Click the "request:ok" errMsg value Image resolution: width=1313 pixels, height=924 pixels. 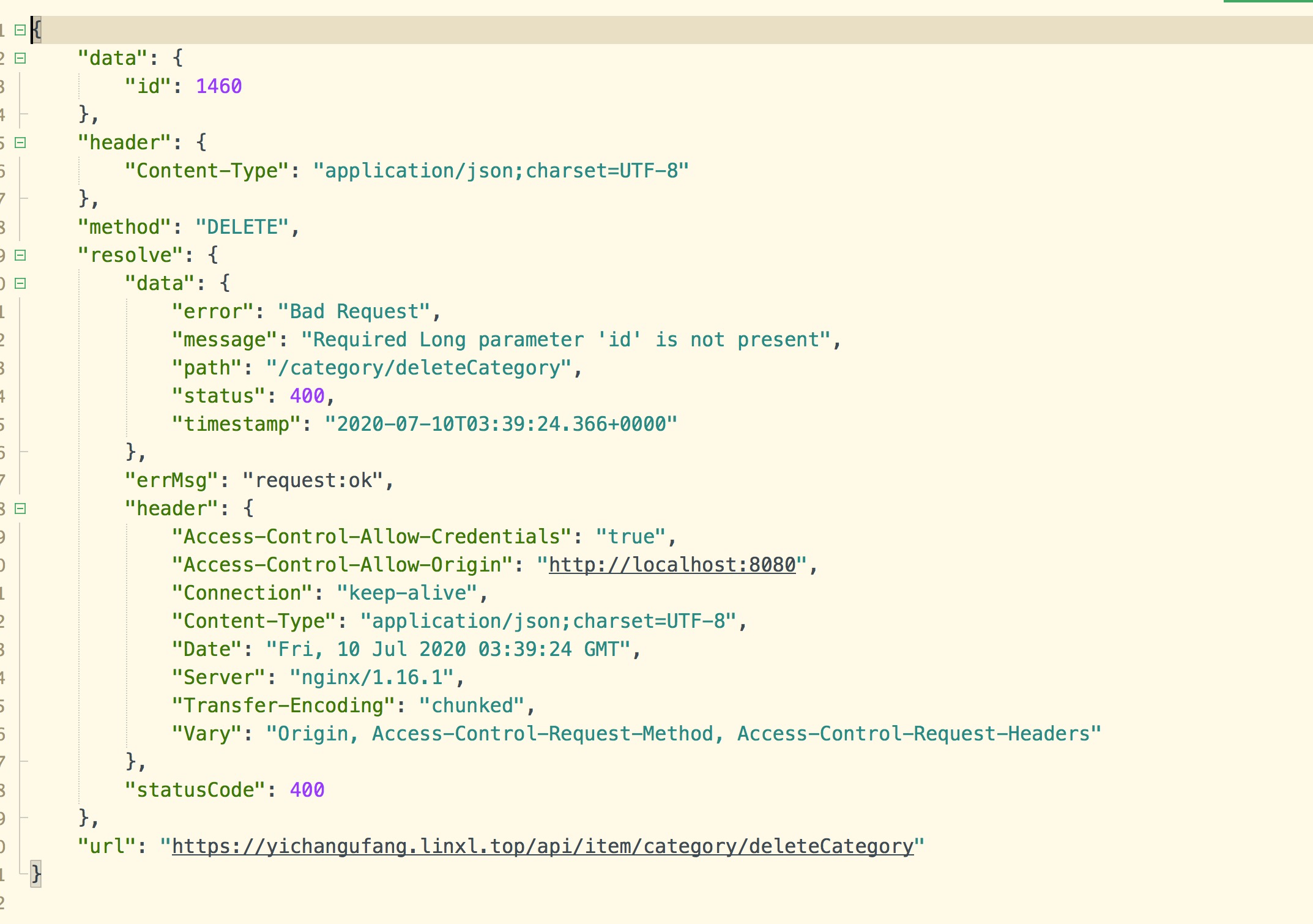tap(313, 480)
